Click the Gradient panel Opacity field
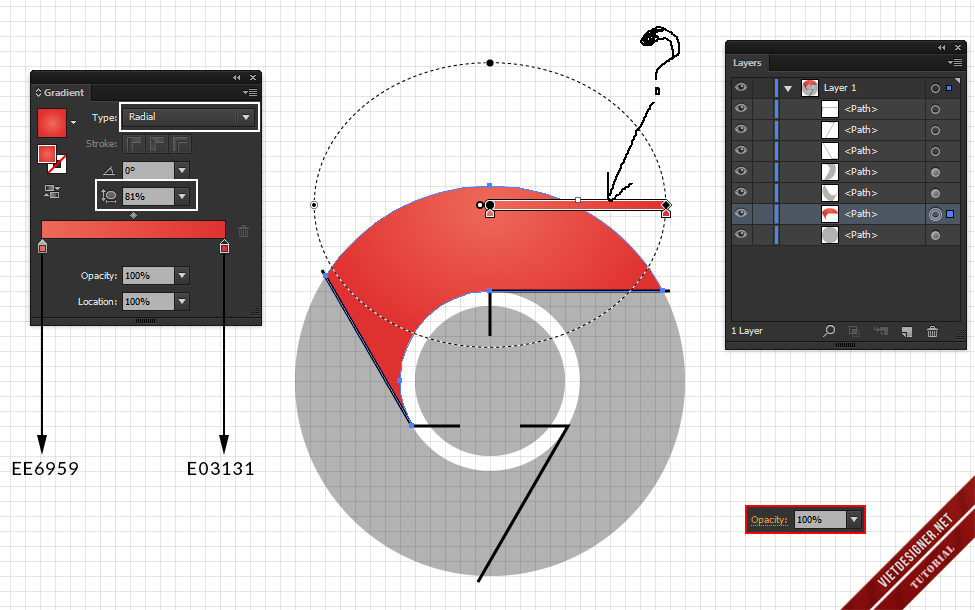This screenshot has width=975, height=610. [149, 275]
